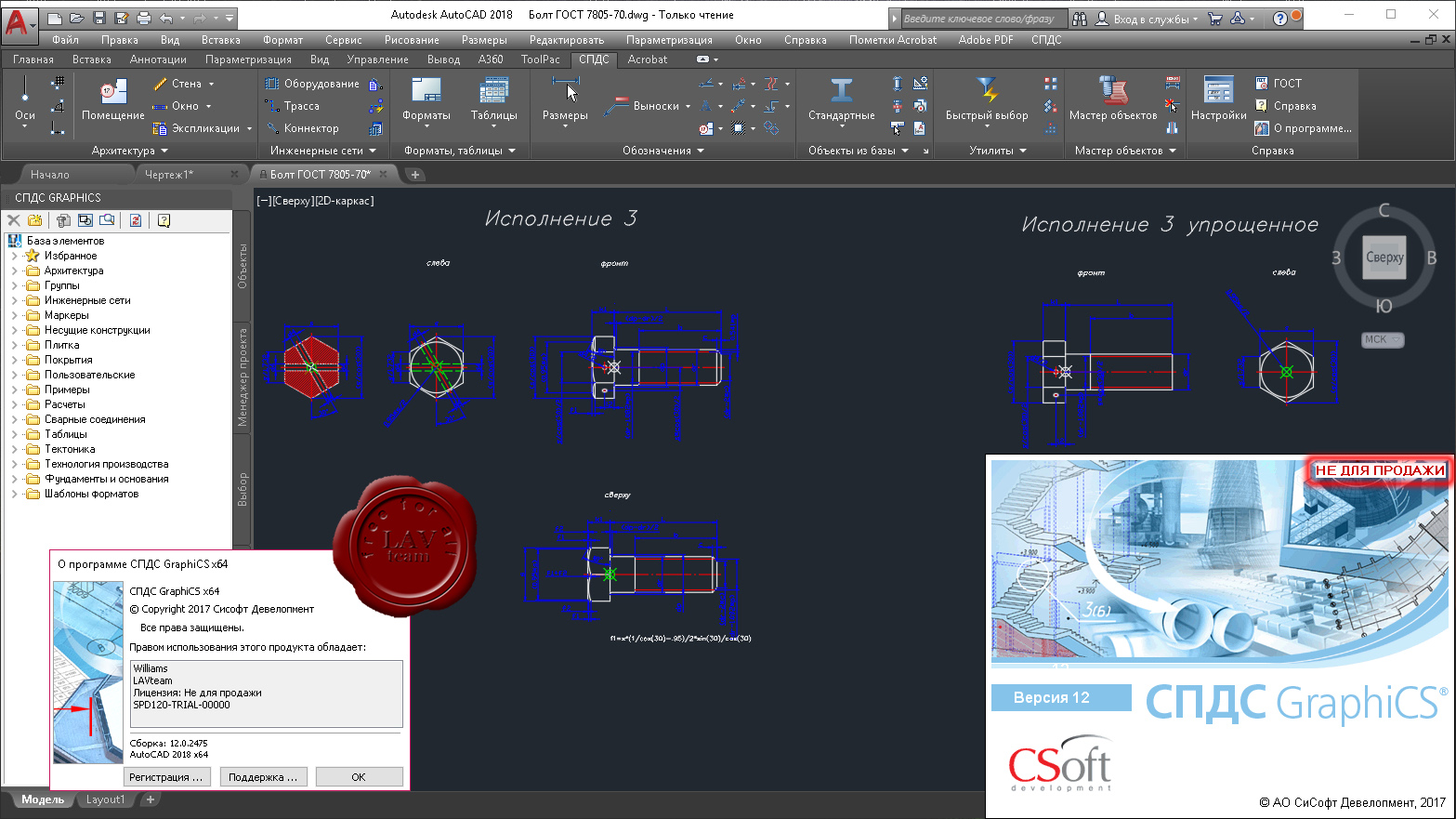Open the Размеры menu

click(x=484, y=40)
